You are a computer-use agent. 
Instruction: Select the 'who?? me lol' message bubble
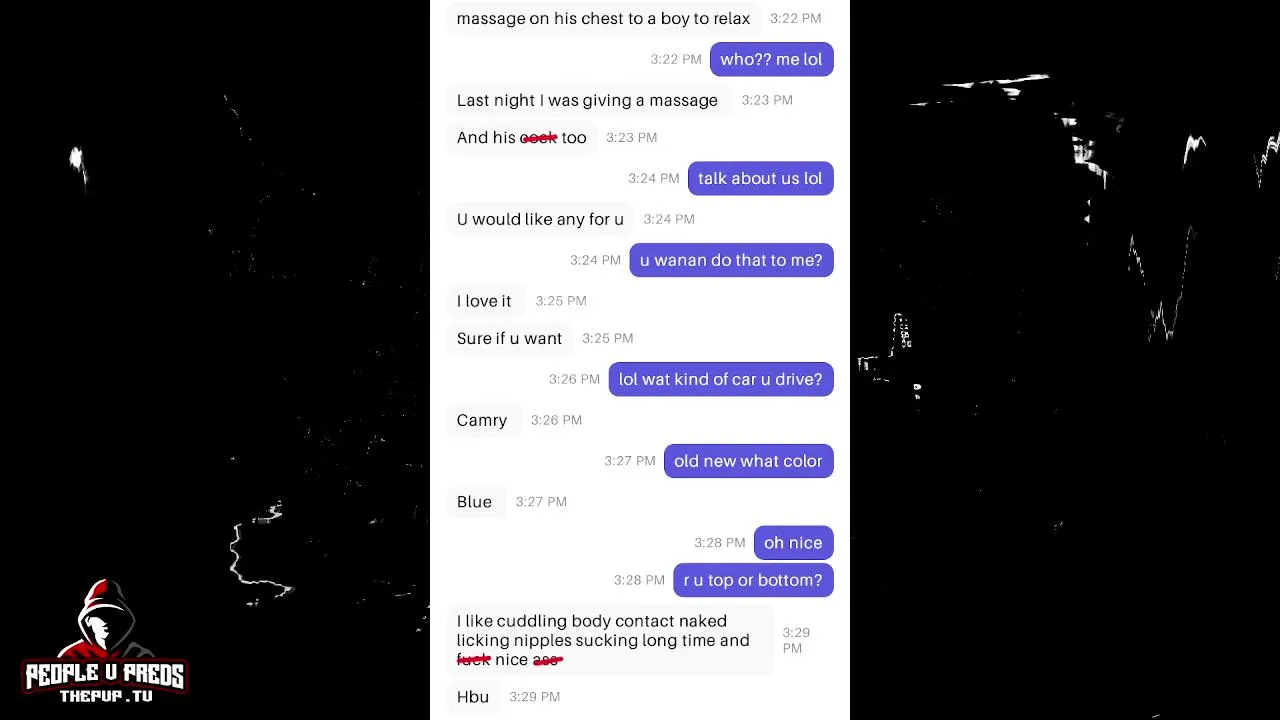(x=771, y=59)
